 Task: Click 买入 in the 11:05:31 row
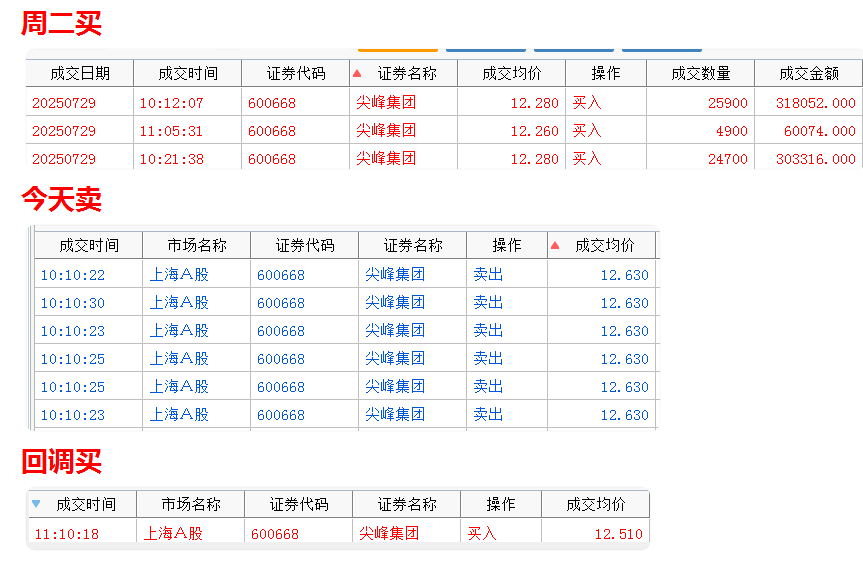point(587,130)
